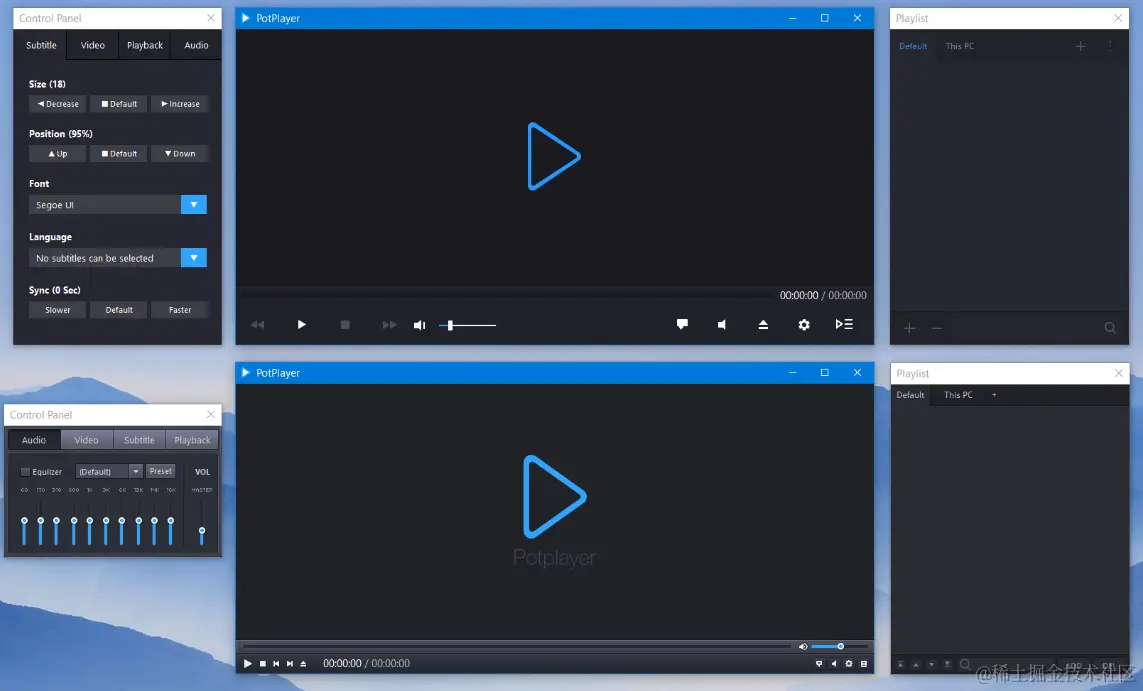Viewport: 1143px width, 691px height.
Task: Click the seek bar in bottom PotPlayer window
Action: tap(516, 647)
